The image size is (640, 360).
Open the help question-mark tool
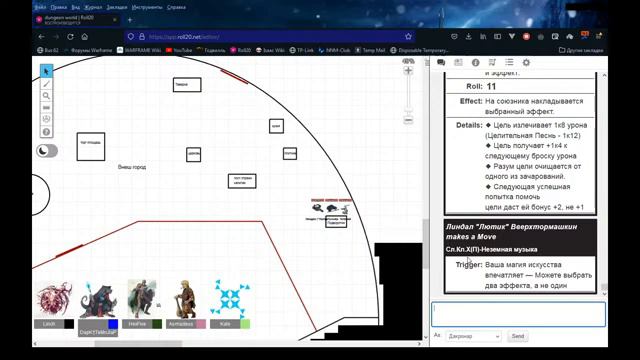click(x=46, y=132)
